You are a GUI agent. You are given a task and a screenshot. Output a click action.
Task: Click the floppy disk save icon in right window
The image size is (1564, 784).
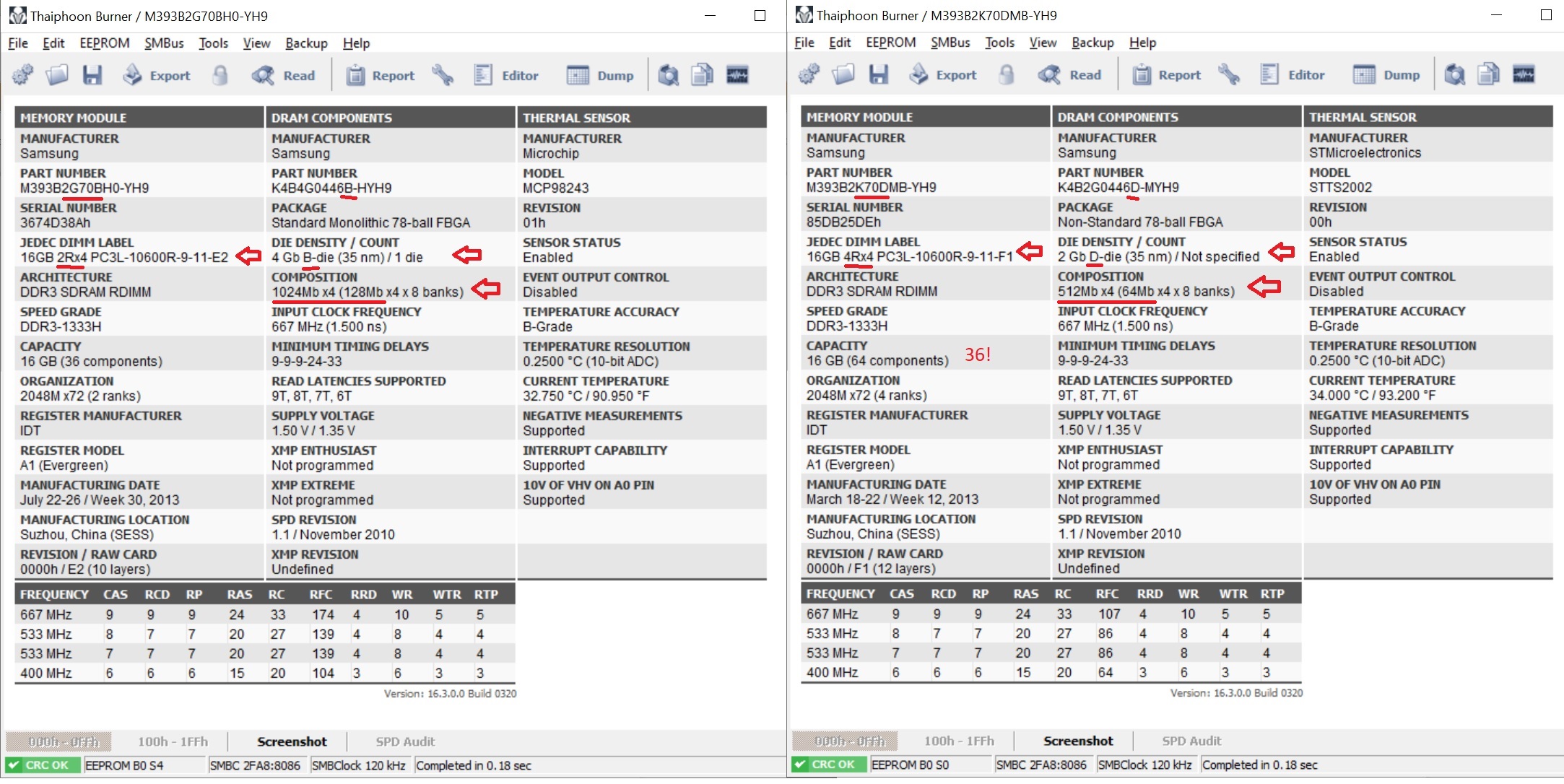click(x=879, y=74)
